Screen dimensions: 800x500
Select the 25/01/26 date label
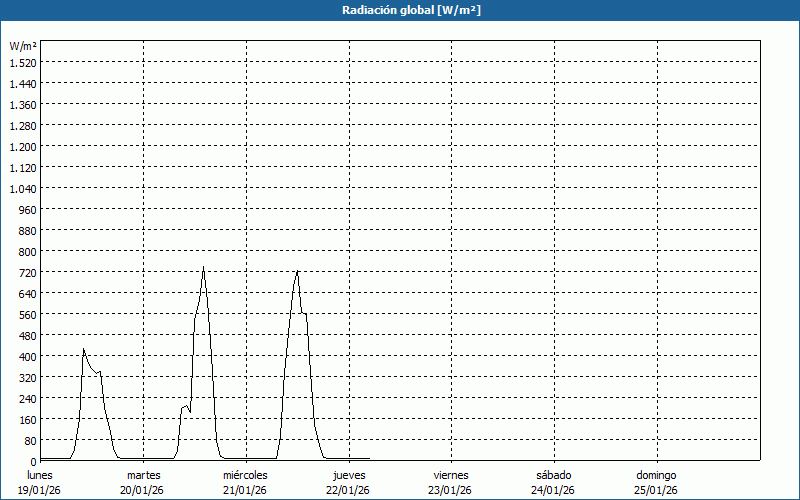[656, 490]
